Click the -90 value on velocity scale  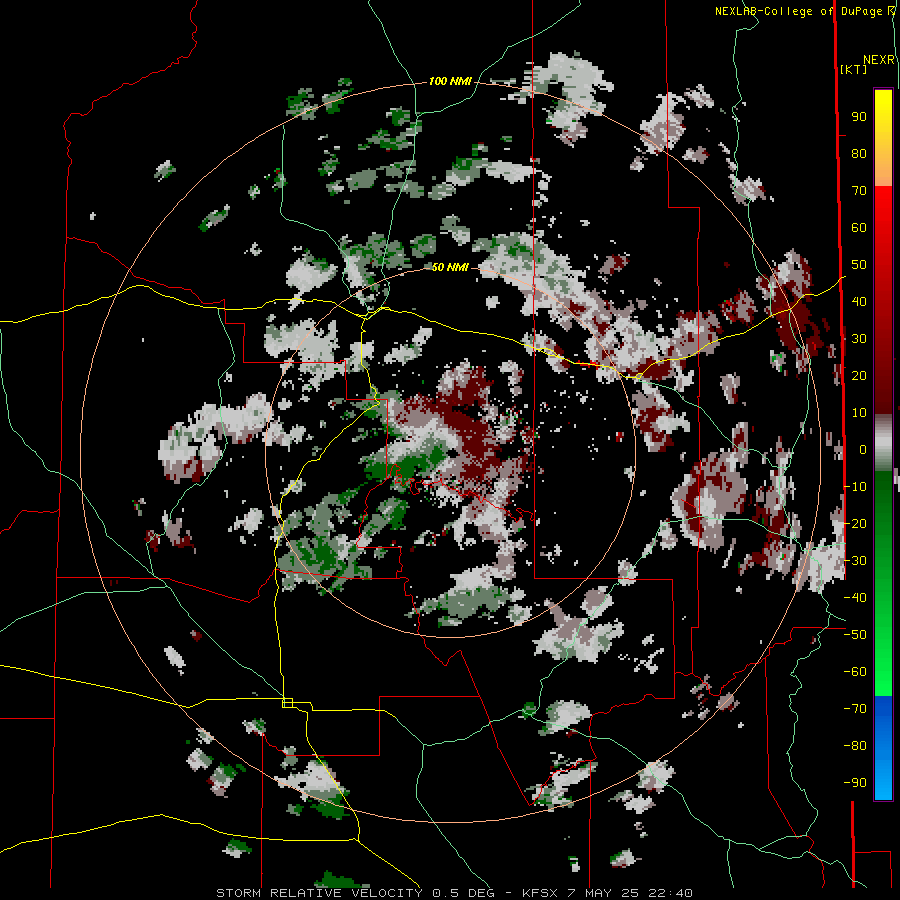tap(855, 783)
